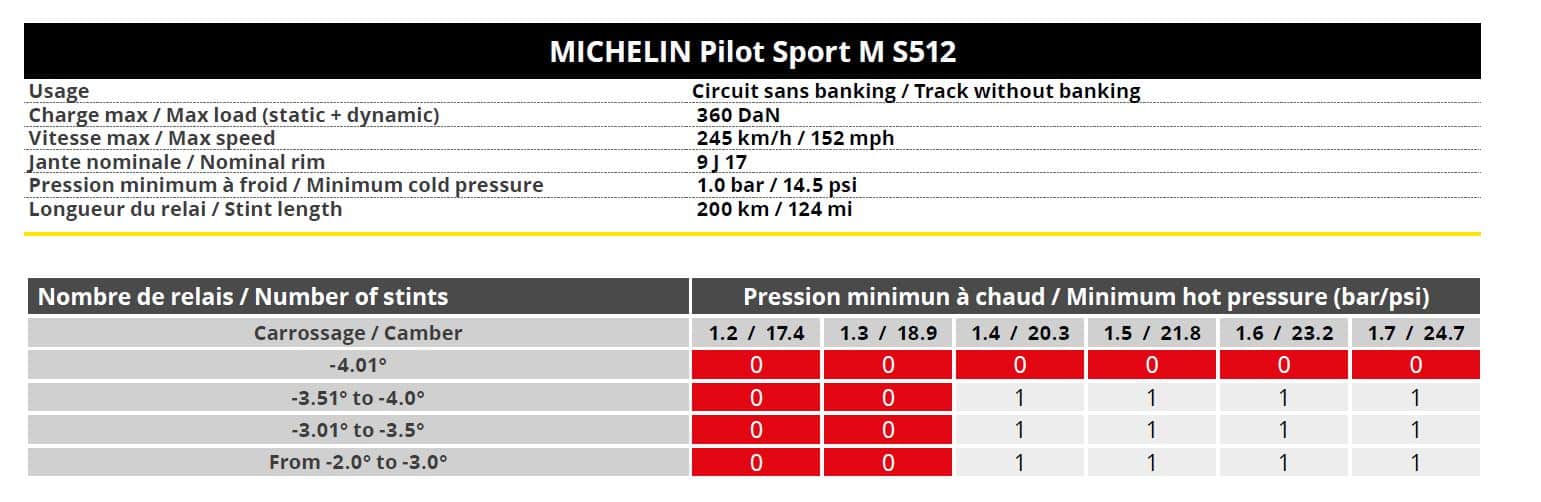The image size is (1541, 502).
Task: Click the Carrossage / Camber header cell
Action: point(358,333)
